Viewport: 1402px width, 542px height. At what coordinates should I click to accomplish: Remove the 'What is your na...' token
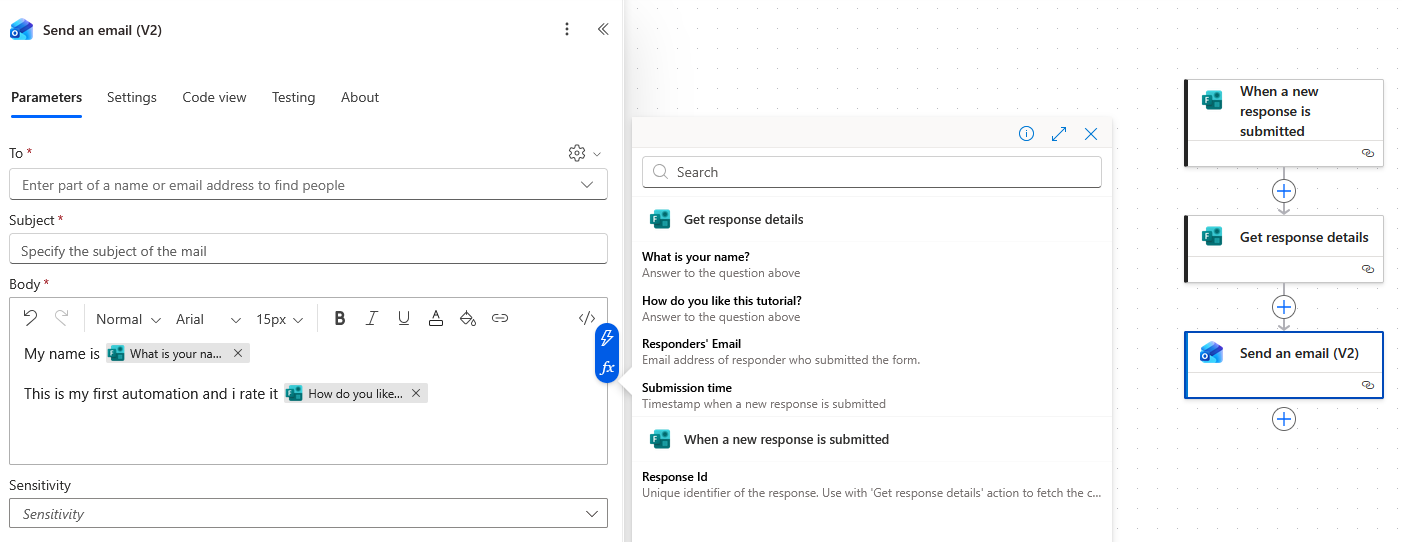click(x=237, y=353)
